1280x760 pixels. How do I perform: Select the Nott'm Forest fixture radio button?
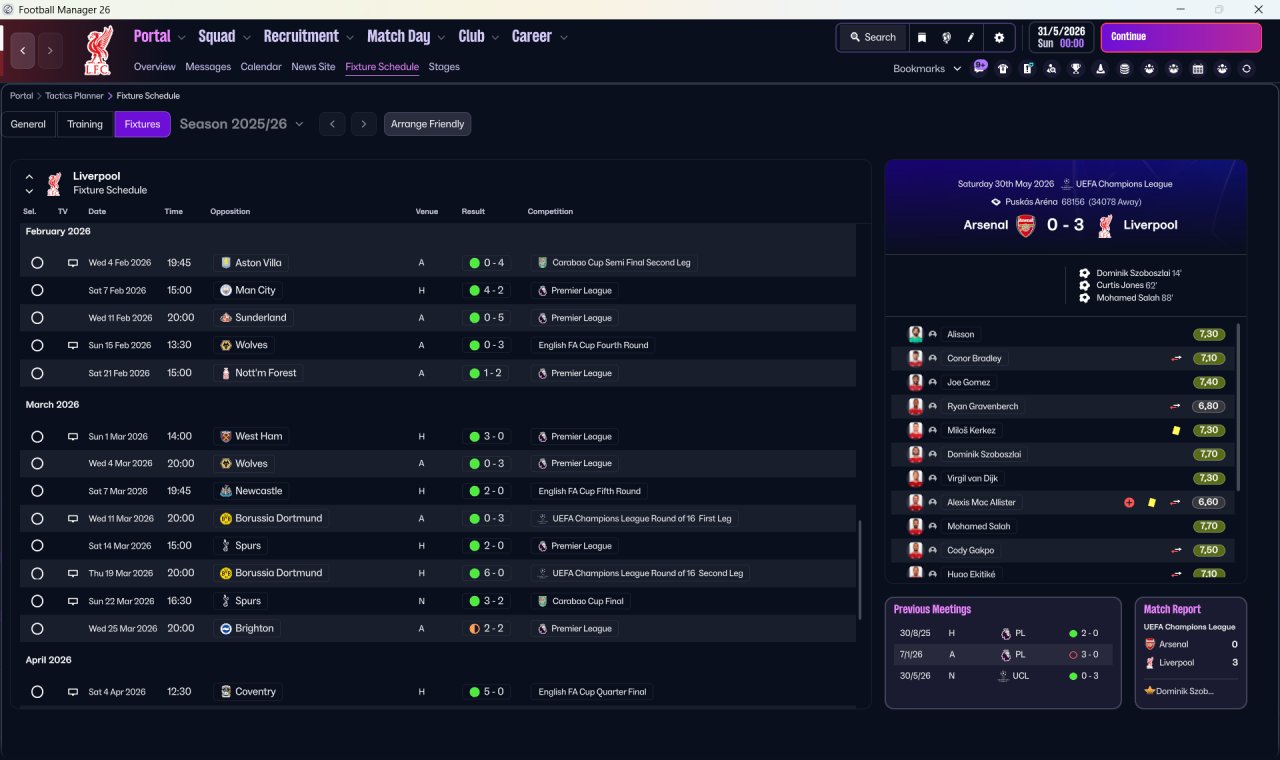[x=37, y=373]
